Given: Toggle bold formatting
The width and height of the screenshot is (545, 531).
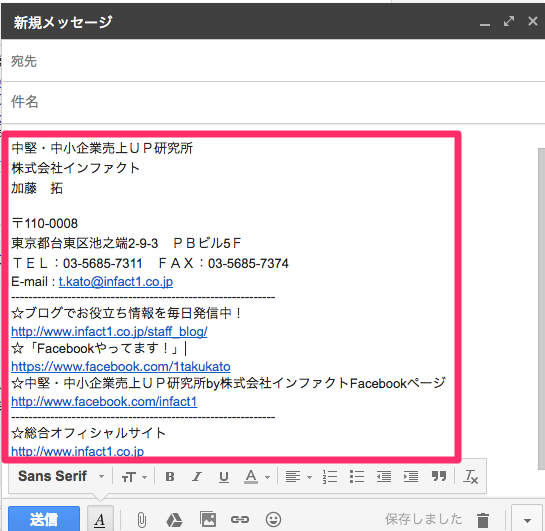Looking at the screenshot, I should pyautogui.click(x=170, y=477).
